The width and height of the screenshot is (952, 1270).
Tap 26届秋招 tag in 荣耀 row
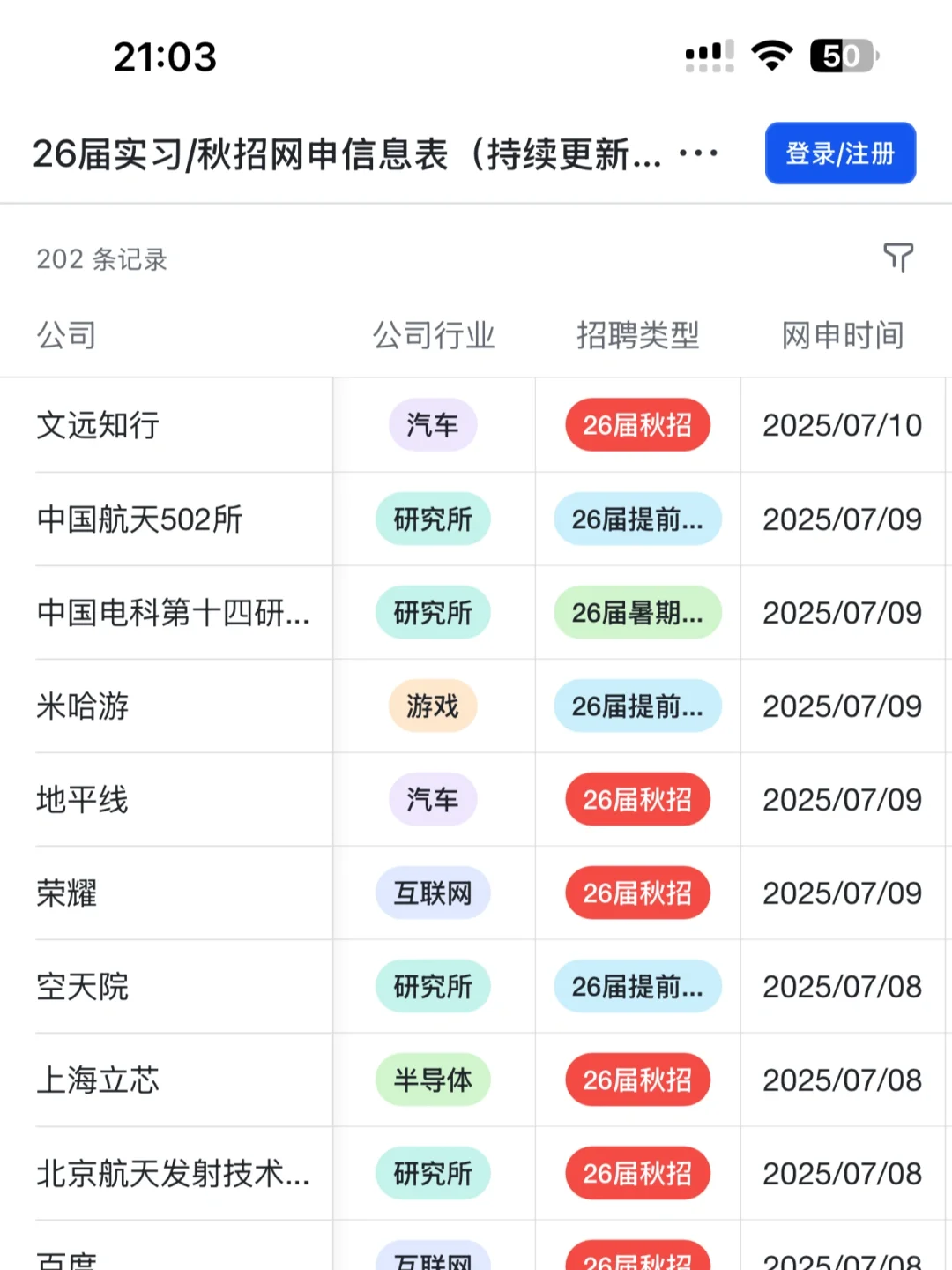pos(637,893)
